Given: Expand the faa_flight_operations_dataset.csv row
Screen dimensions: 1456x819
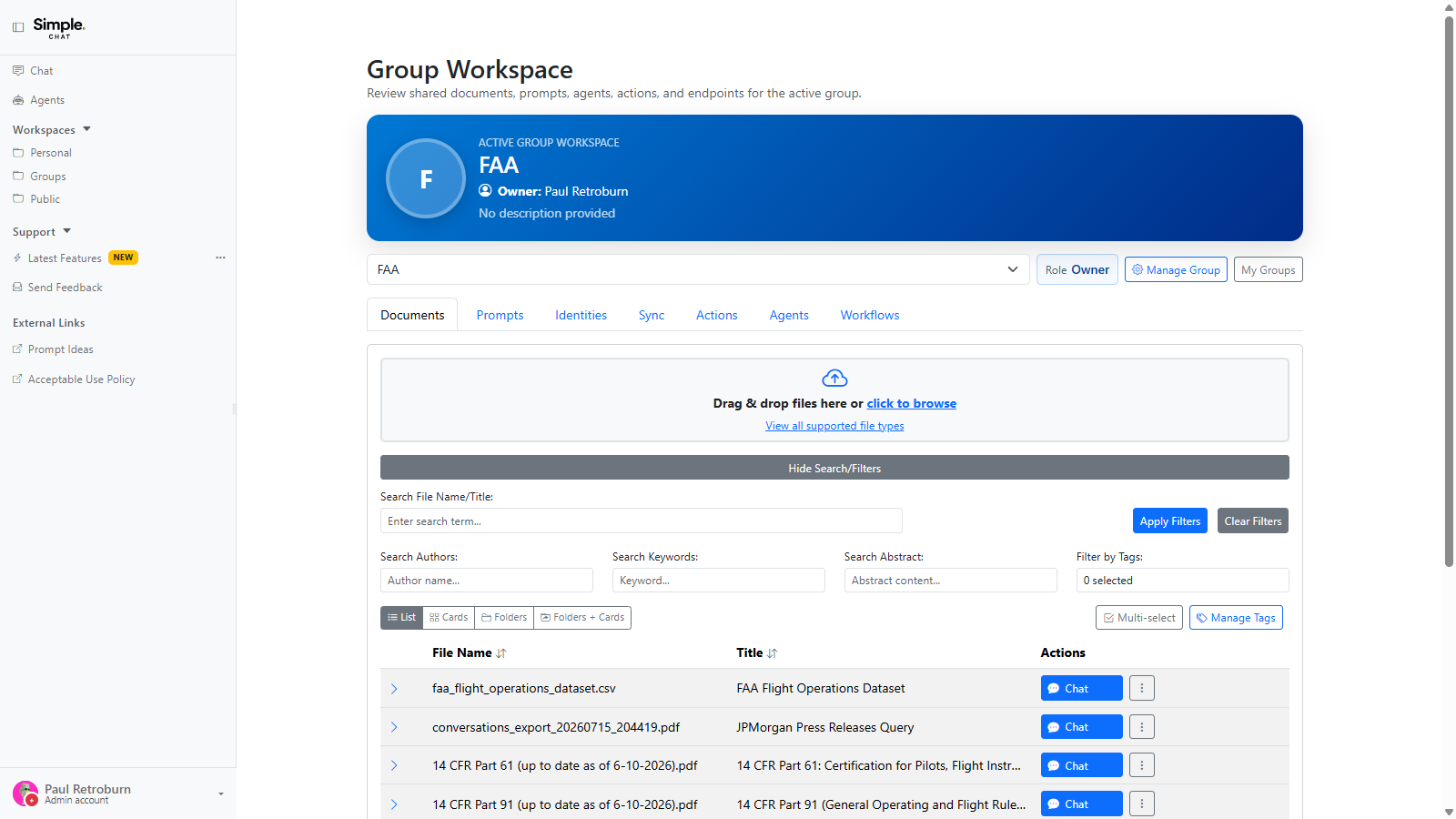Looking at the screenshot, I should pyautogui.click(x=394, y=689).
